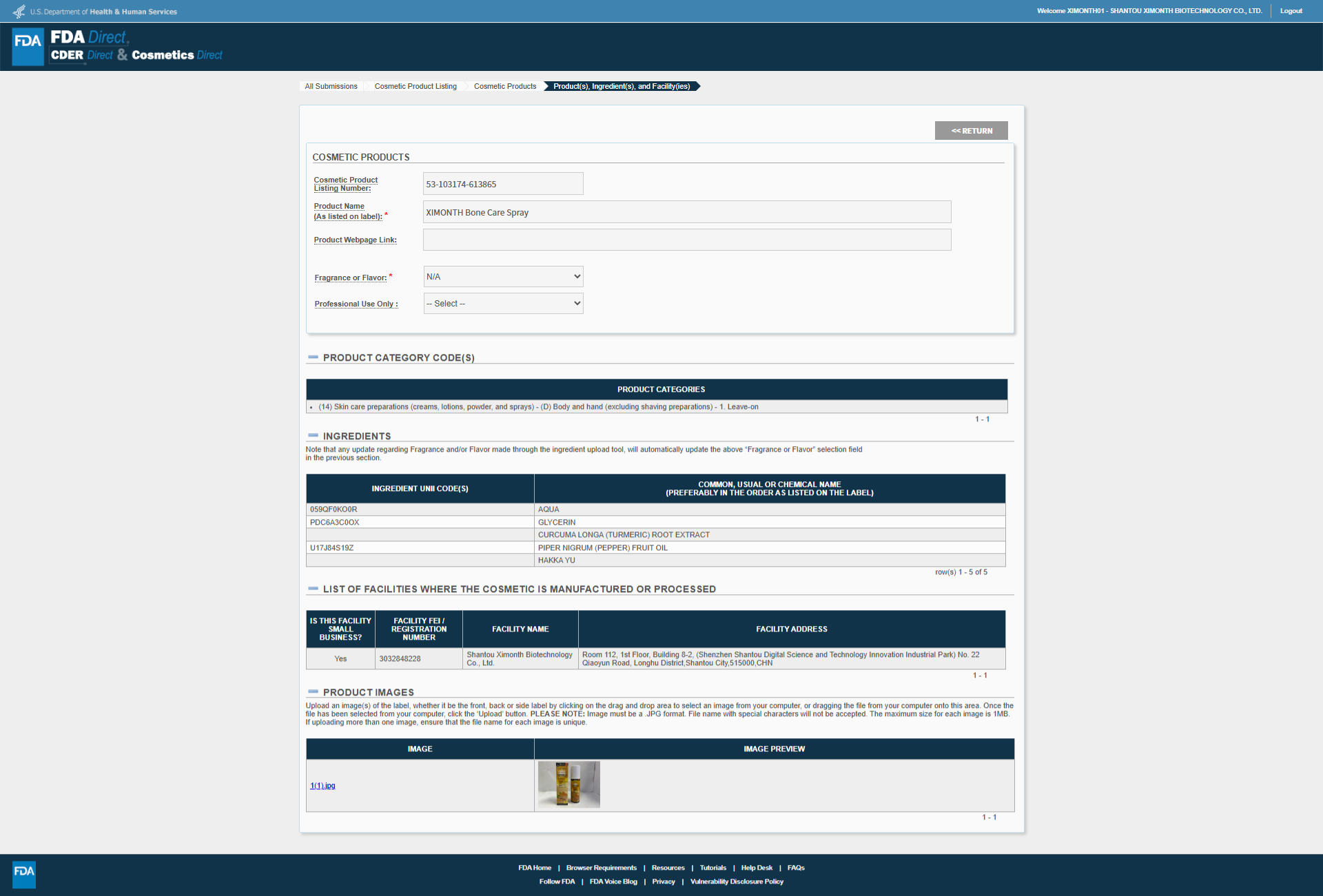Click the Product Webpage Link field
This screenshot has width=1323, height=896.
click(x=687, y=240)
